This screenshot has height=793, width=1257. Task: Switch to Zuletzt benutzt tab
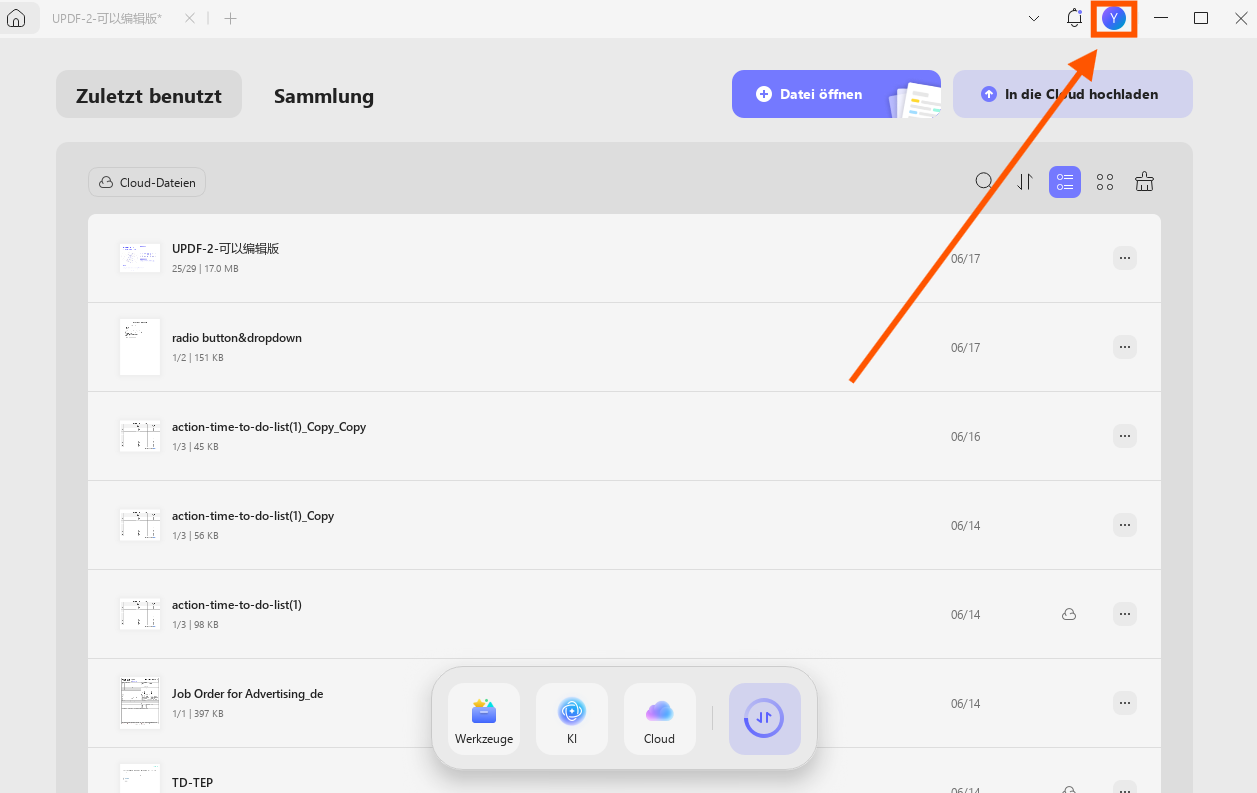149,94
